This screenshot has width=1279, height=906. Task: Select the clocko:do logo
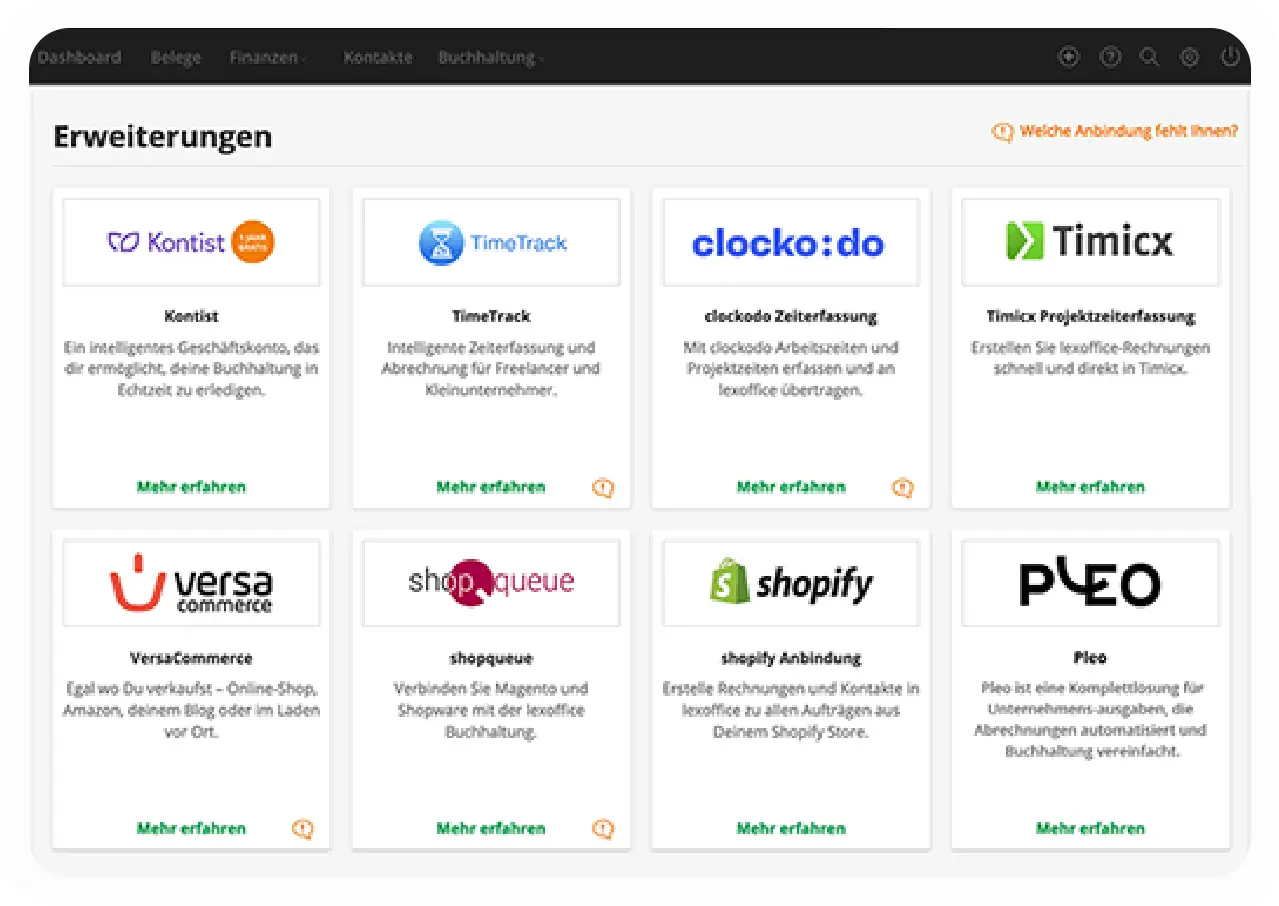click(790, 241)
